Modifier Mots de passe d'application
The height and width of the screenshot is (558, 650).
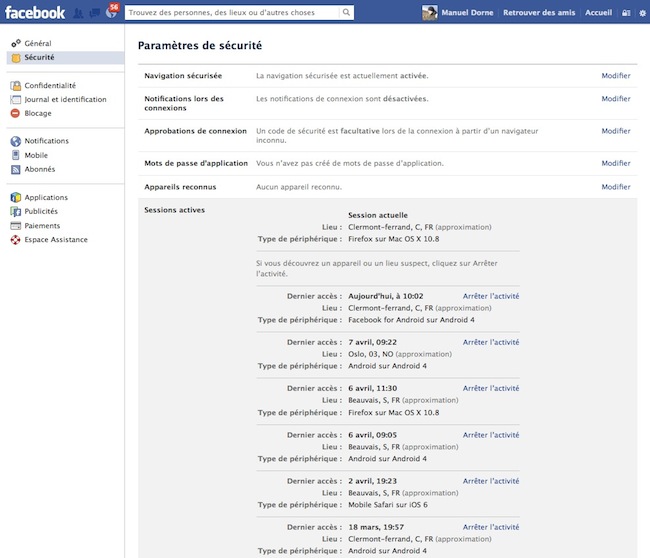[x=616, y=163]
